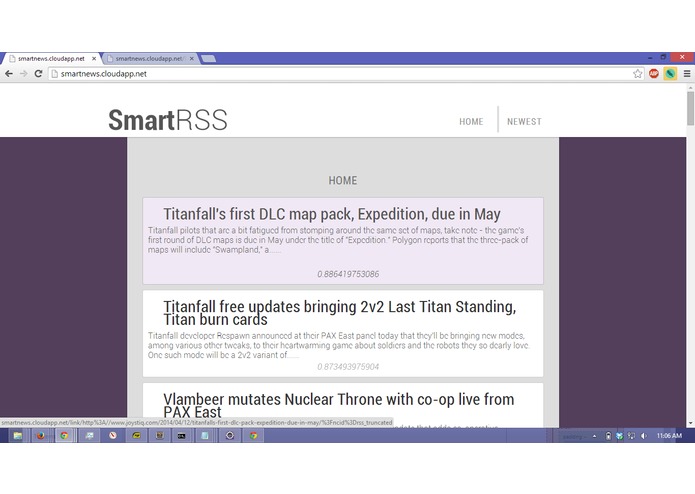The height and width of the screenshot is (494, 695).
Task: Bookmark this page with the star icon
Action: pos(637,74)
